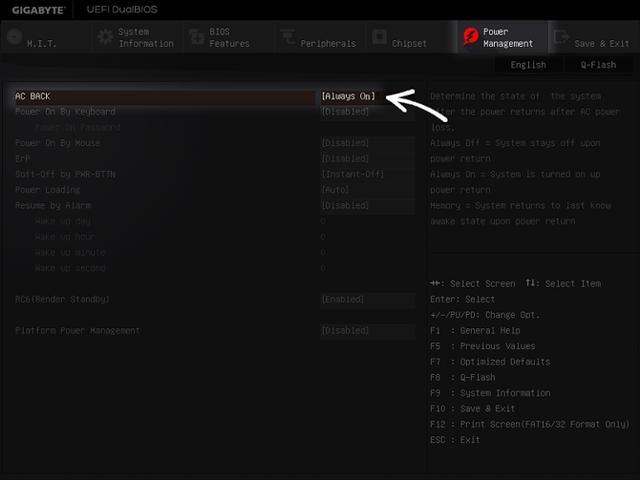Select the Power On By Mouse value
The width and height of the screenshot is (640, 480).
coord(345,143)
